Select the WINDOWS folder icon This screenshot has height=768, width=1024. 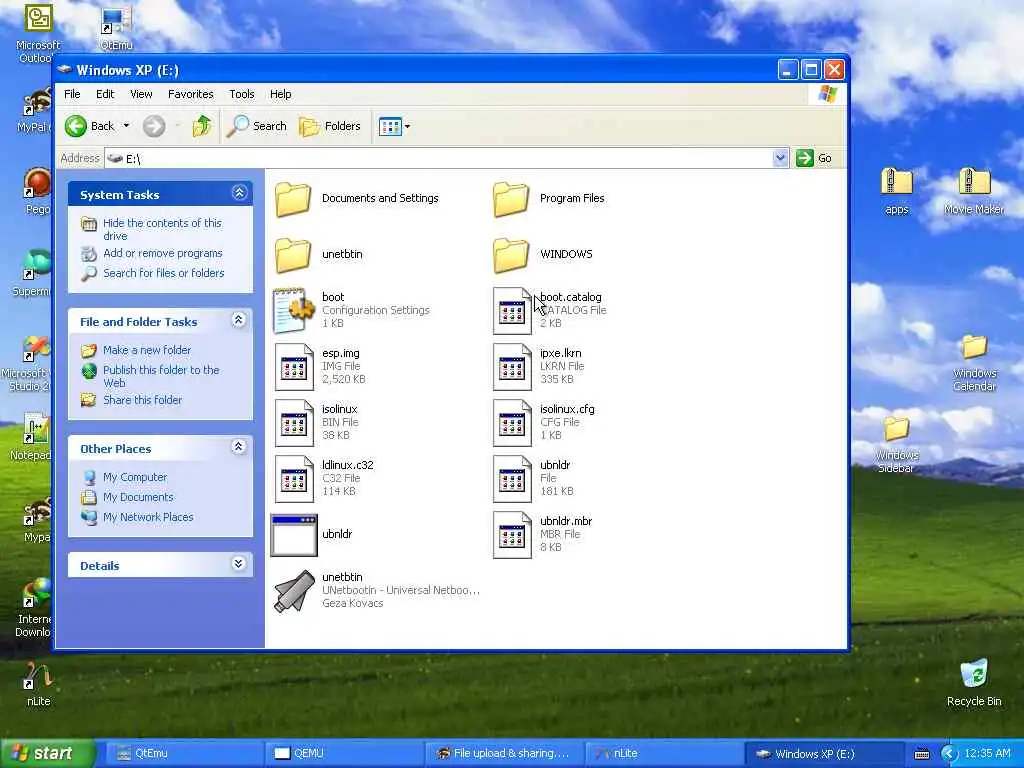tap(511, 255)
